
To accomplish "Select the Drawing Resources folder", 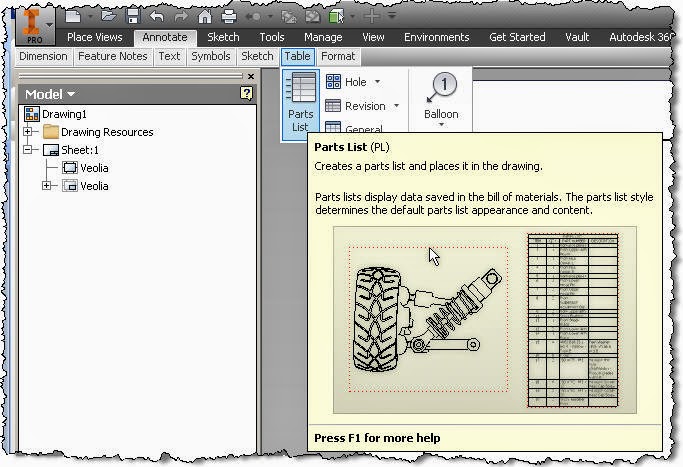I will (x=98, y=132).
